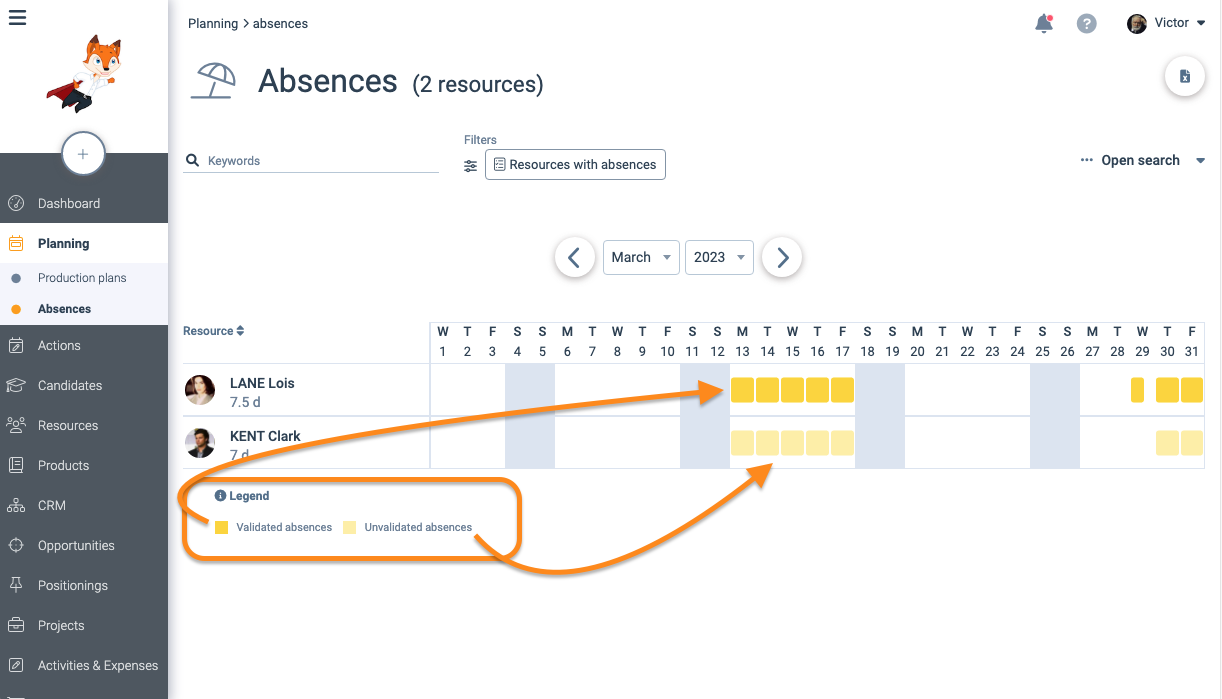
Task: Go to previous month arrow
Action: [x=574, y=257]
